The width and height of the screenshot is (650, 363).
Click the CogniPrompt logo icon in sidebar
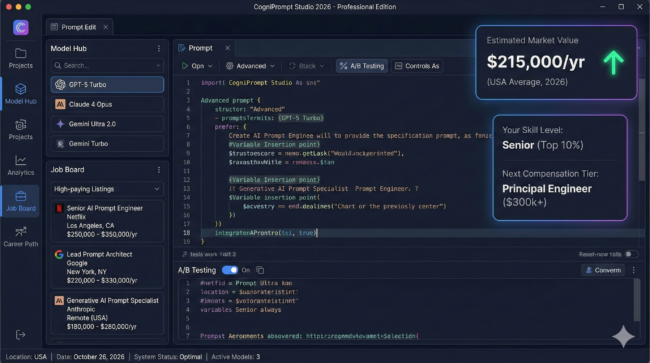[21, 27]
